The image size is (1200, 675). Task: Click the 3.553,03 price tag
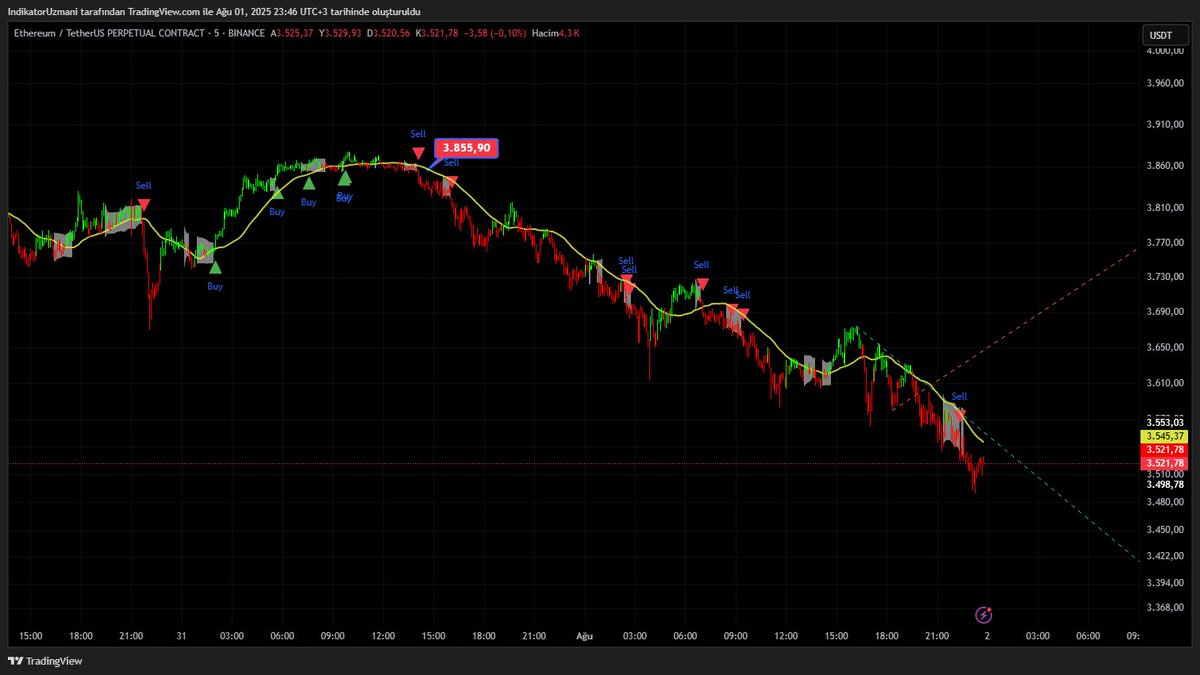(1165, 423)
